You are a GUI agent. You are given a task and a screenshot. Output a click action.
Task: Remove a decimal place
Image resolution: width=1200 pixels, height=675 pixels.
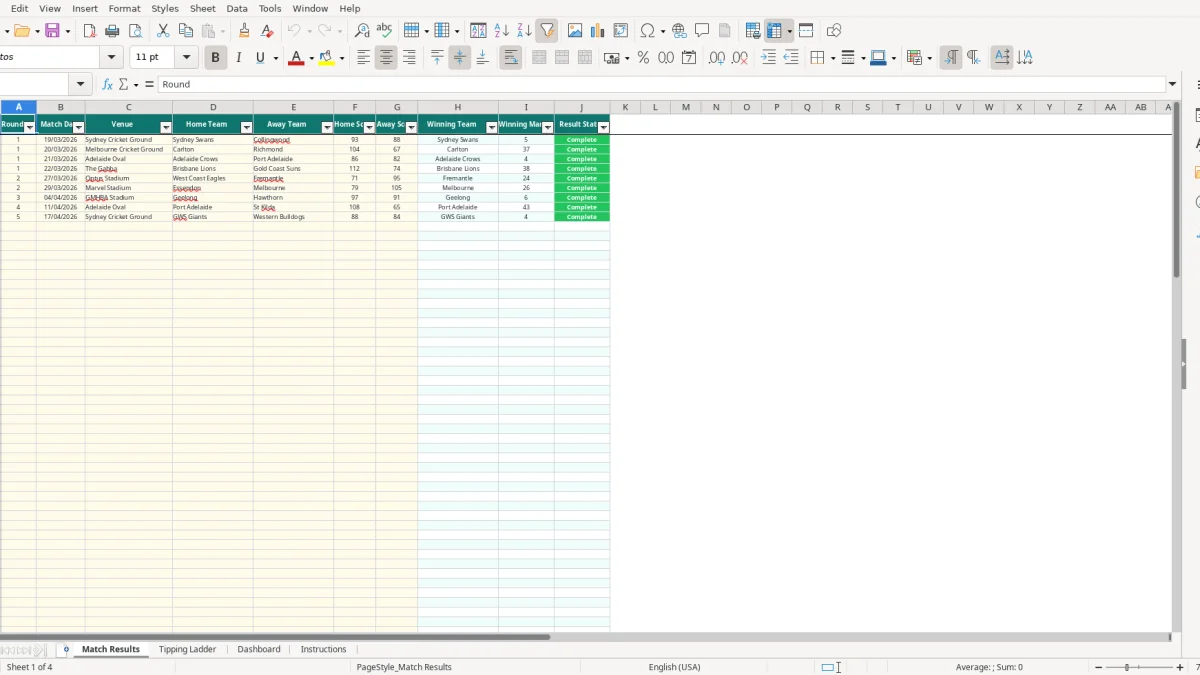pyautogui.click(x=740, y=58)
